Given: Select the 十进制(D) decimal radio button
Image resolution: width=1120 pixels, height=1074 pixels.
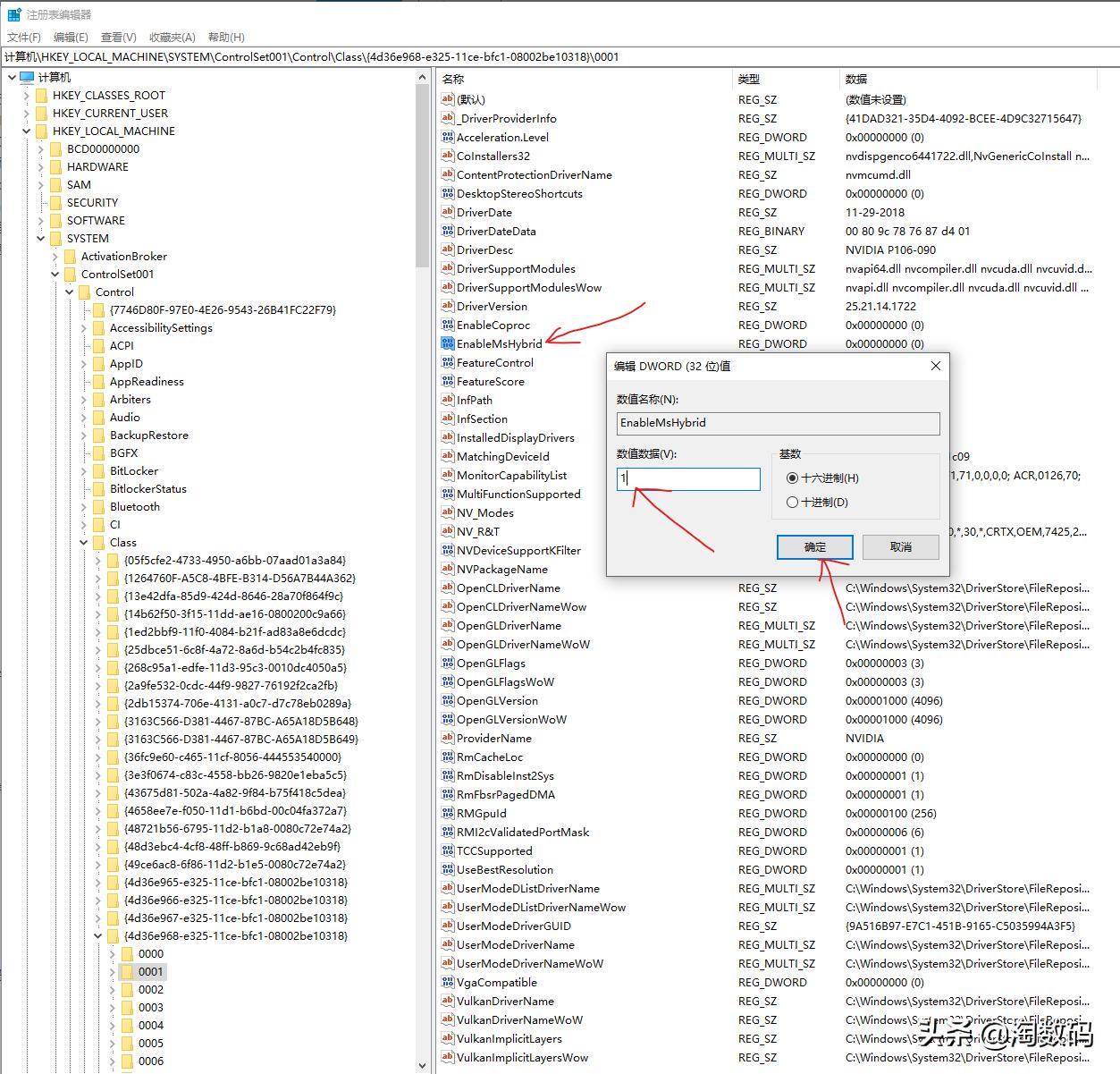Looking at the screenshot, I should [792, 502].
